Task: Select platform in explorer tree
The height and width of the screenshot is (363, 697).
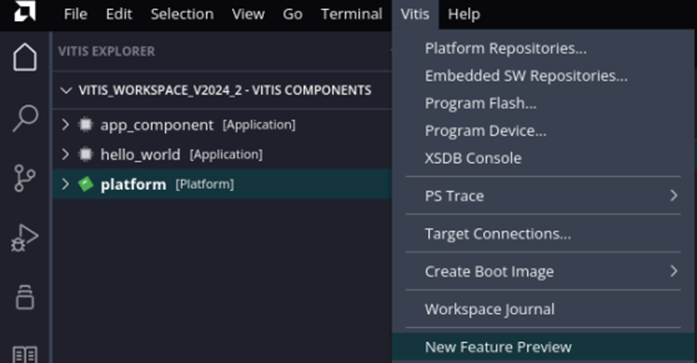Action: (222, 184)
